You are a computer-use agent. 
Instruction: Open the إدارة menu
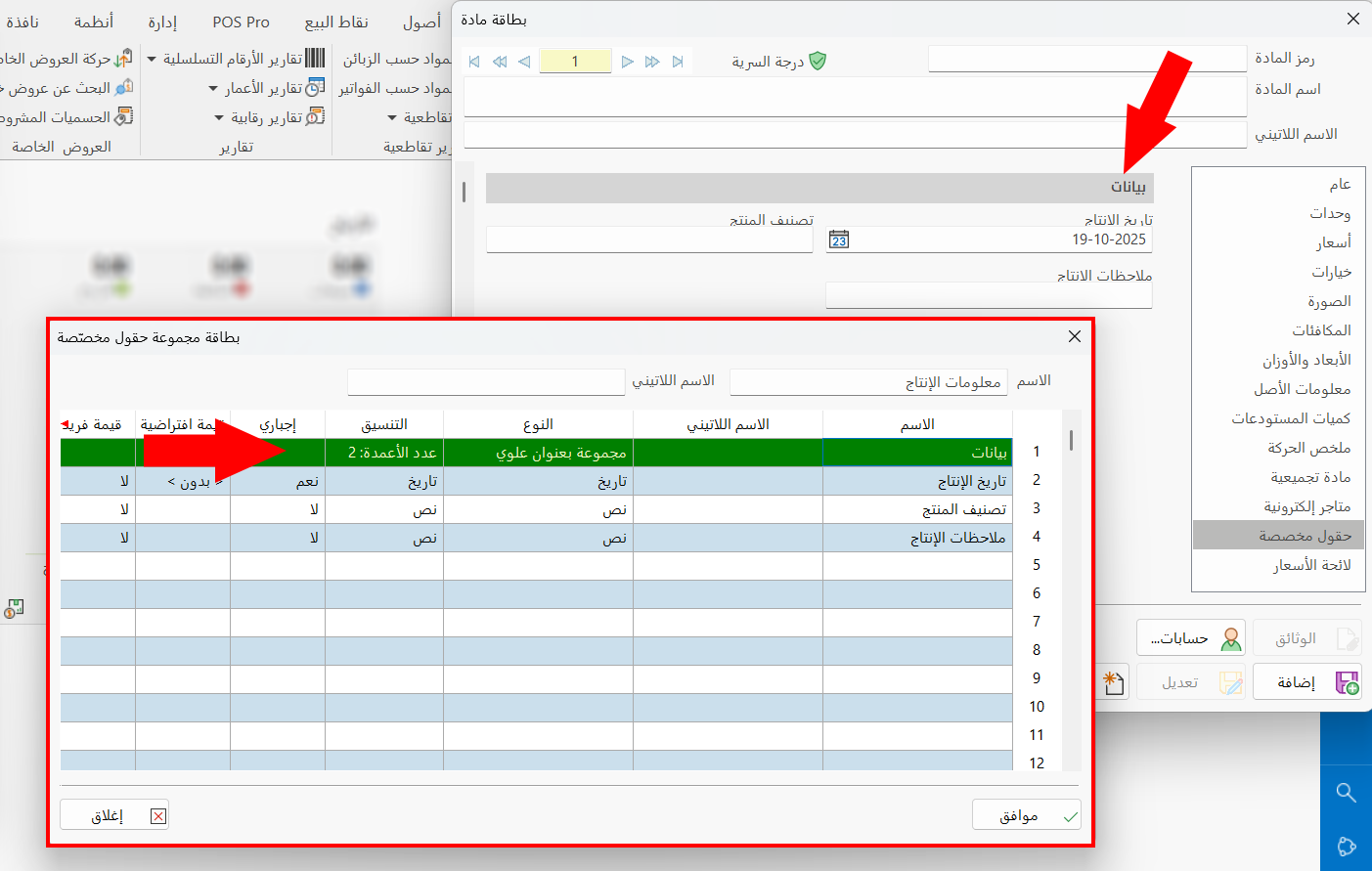coord(162,22)
